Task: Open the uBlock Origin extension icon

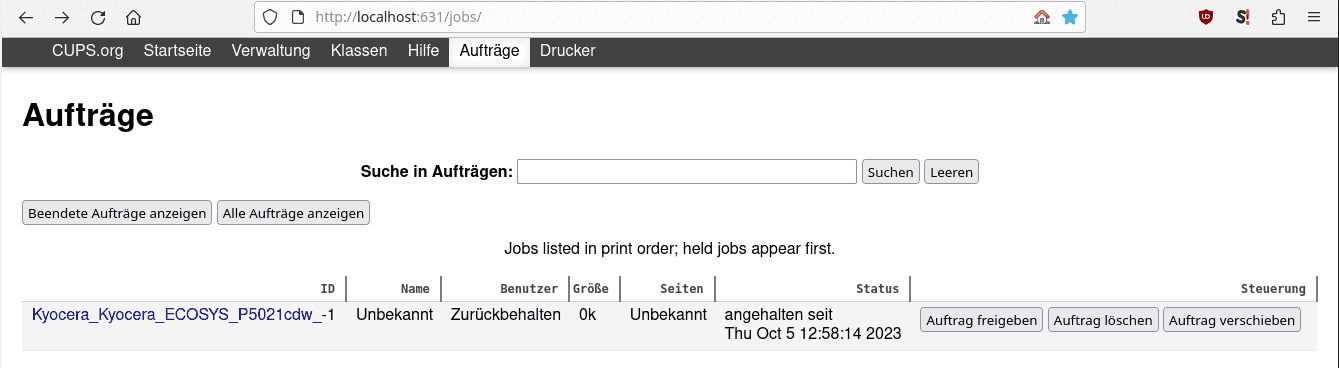Action: coord(1206,17)
